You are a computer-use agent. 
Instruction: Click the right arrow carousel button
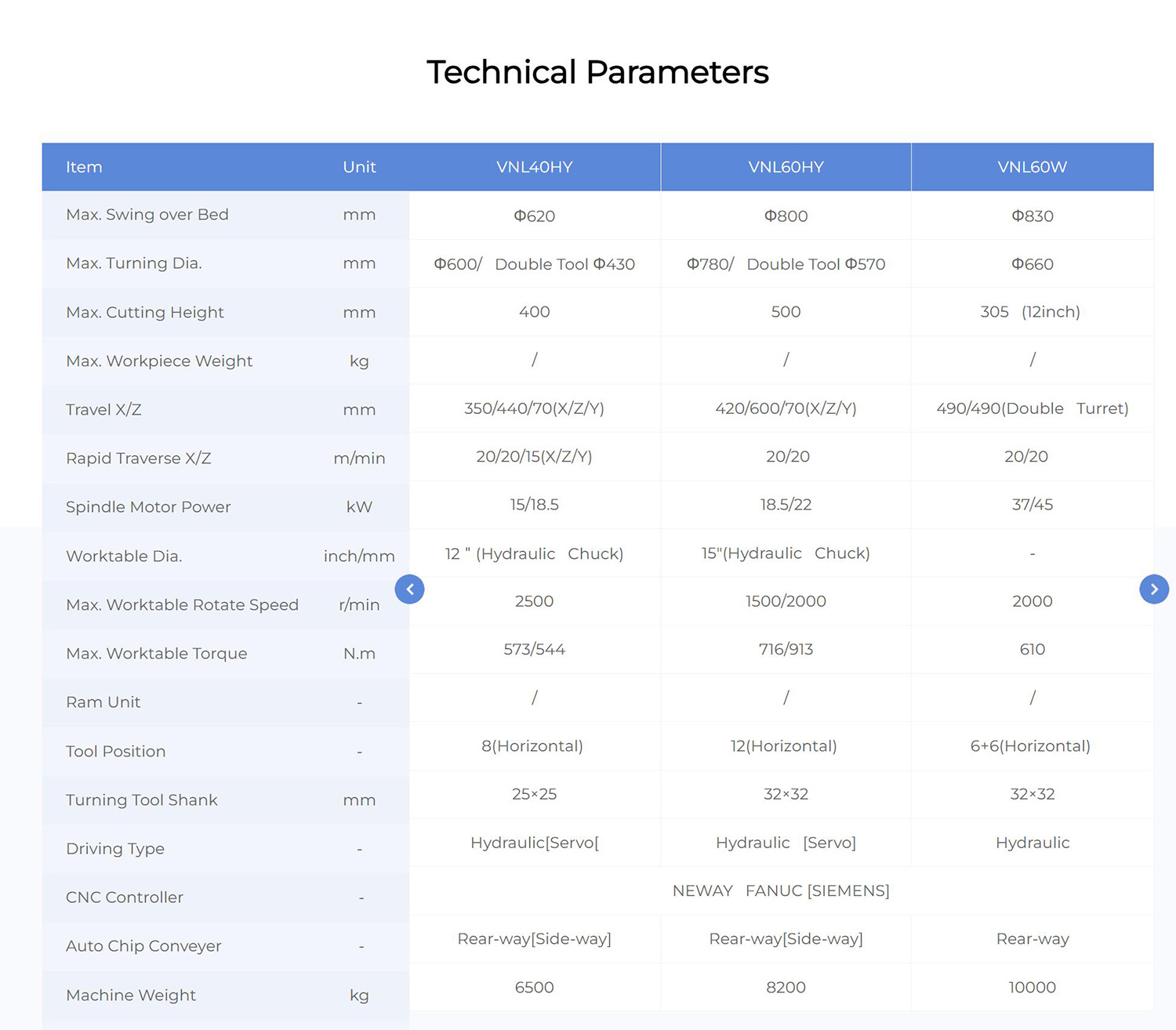point(1154,589)
